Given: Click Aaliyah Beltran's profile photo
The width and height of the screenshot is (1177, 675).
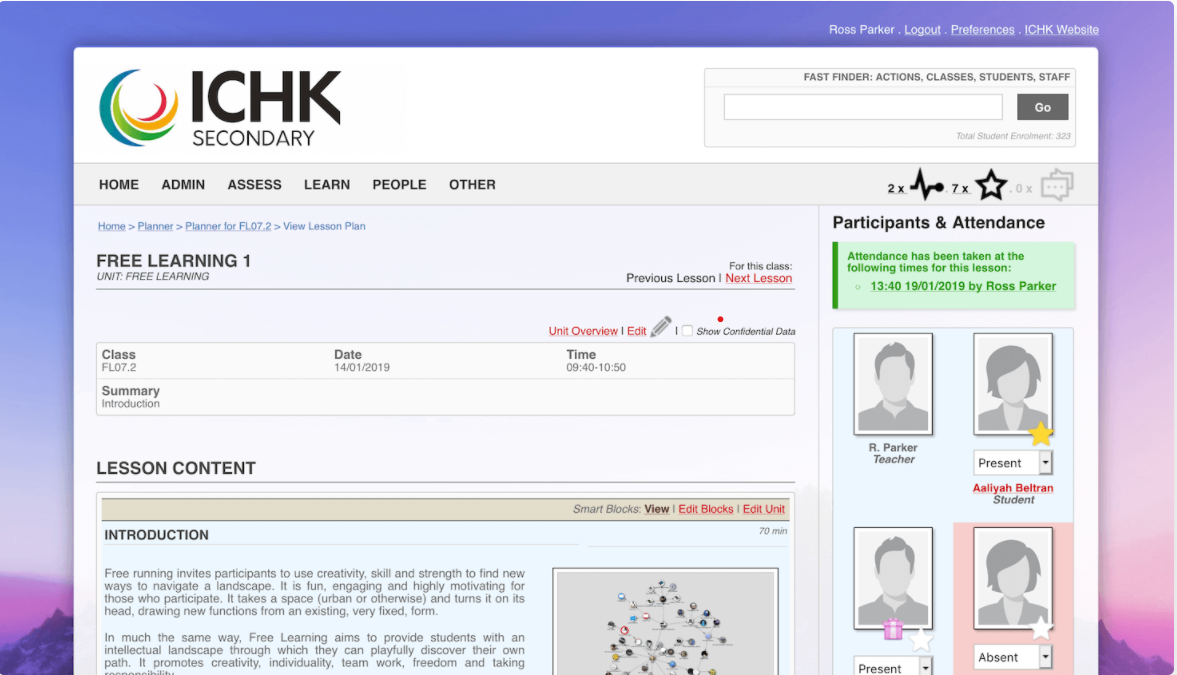Looking at the screenshot, I should pos(1013,384).
